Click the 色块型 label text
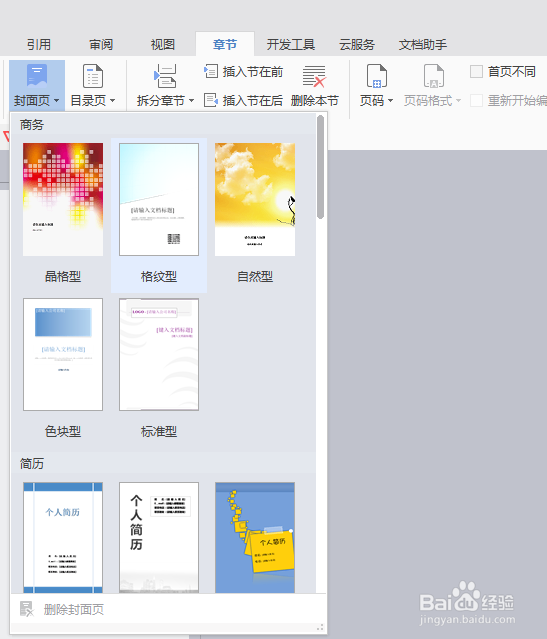This screenshot has height=639, width=547. pyautogui.click(x=63, y=431)
